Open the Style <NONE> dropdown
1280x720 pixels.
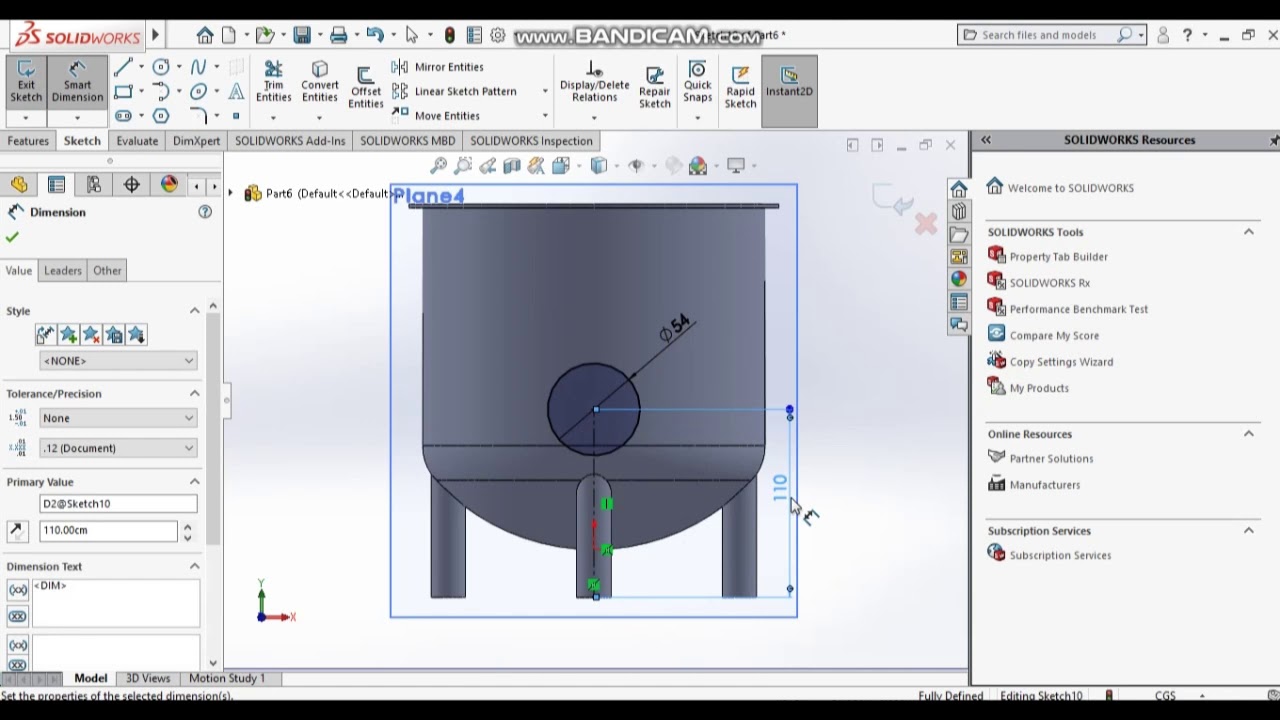[x=118, y=360]
